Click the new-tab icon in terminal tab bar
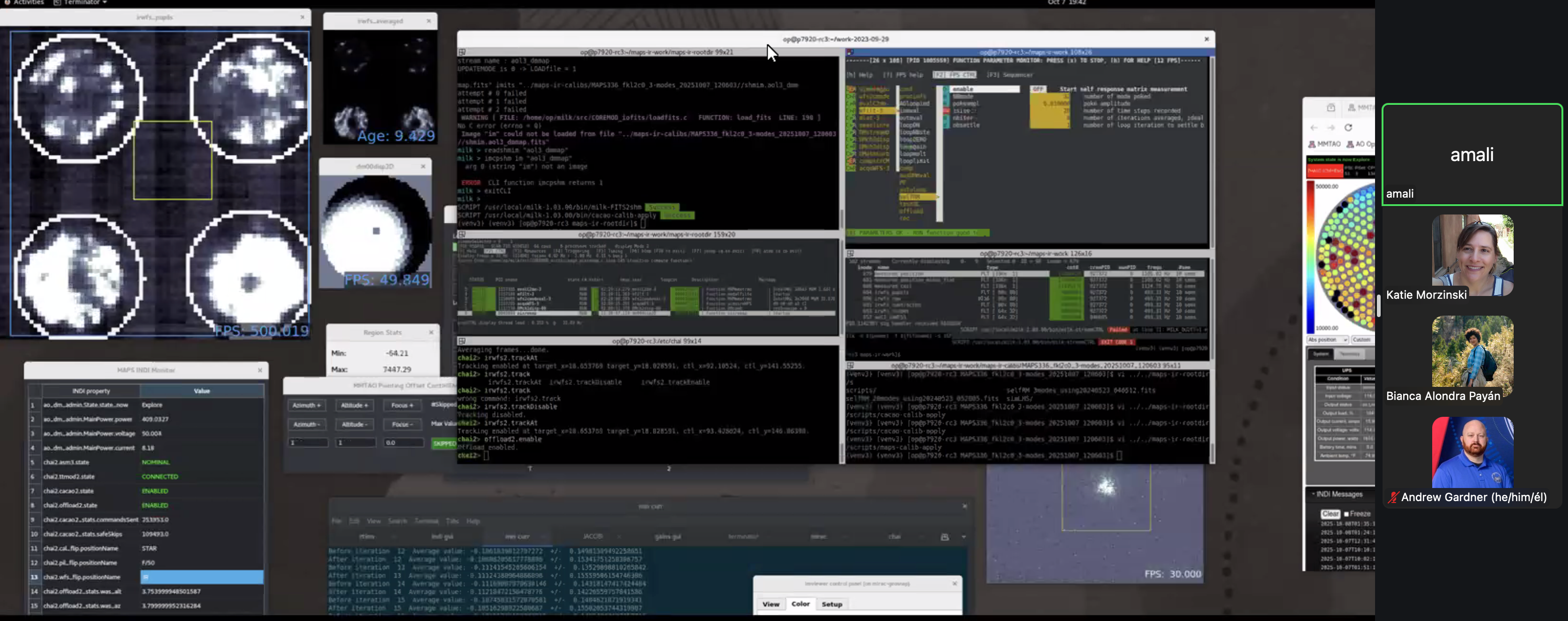This screenshot has width=1568, height=621. tap(945, 536)
